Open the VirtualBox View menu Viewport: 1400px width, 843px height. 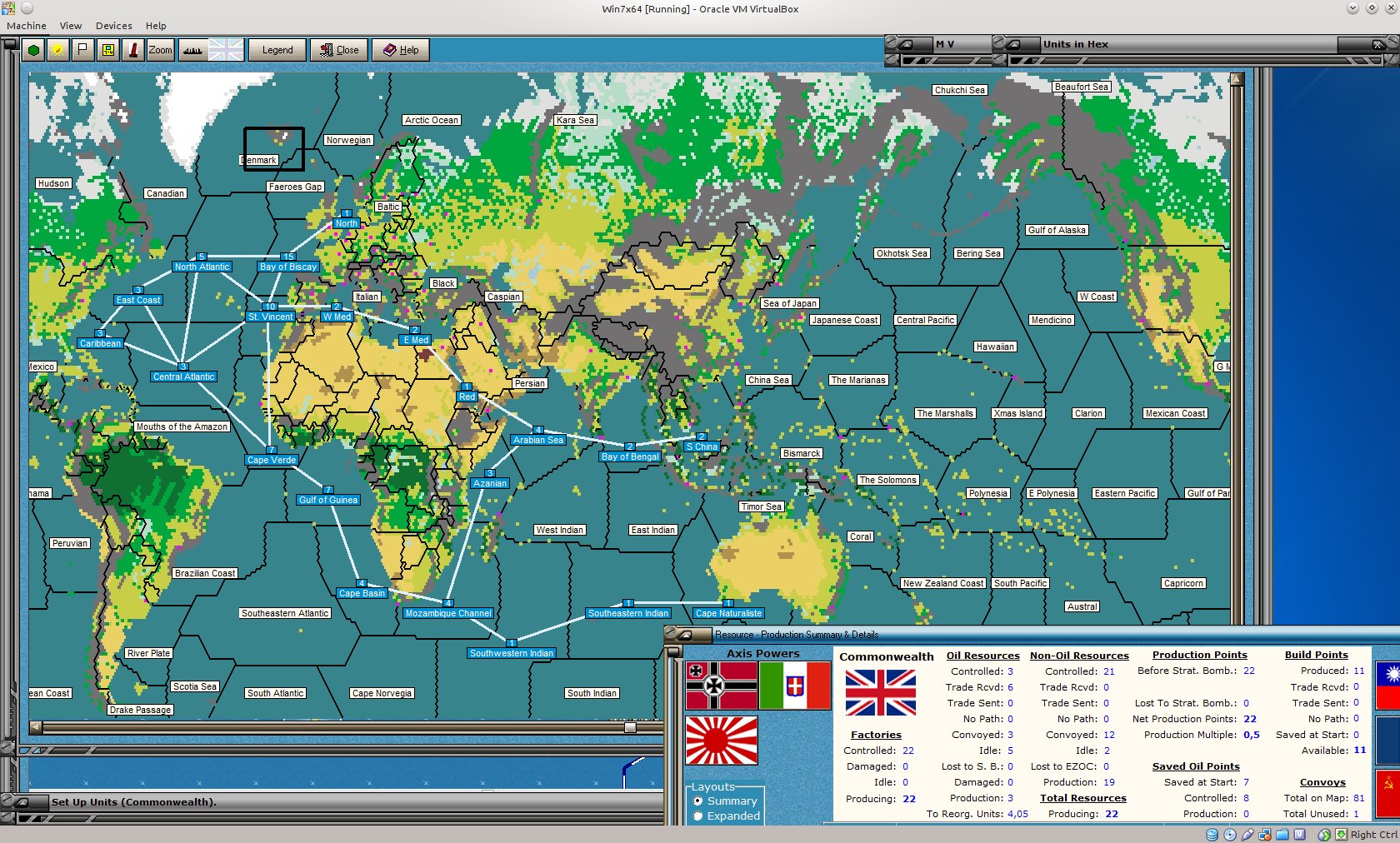[x=71, y=26]
